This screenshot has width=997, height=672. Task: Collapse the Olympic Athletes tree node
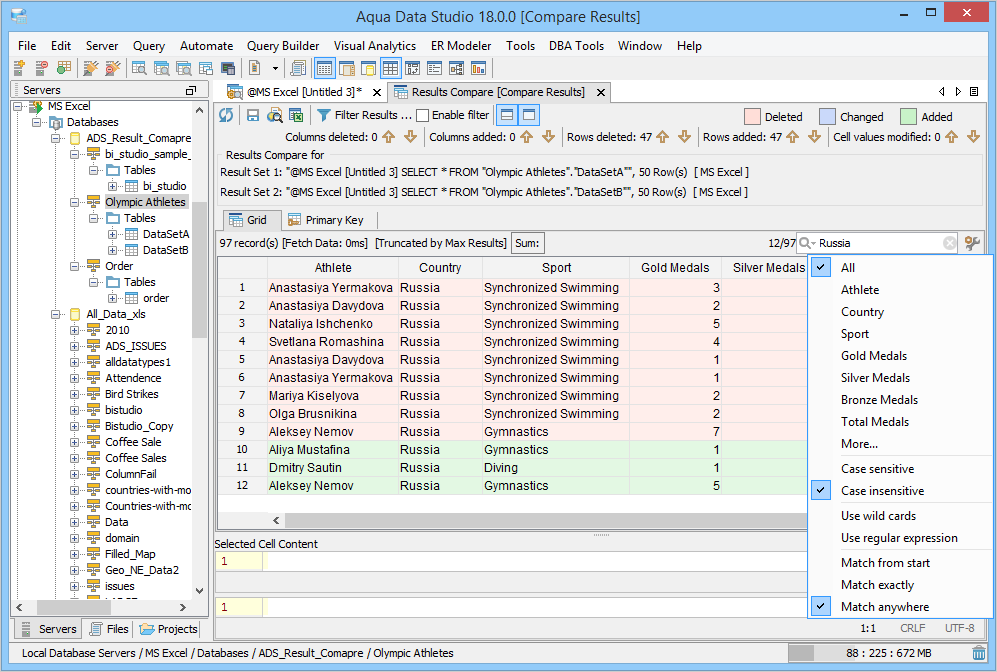[75, 202]
